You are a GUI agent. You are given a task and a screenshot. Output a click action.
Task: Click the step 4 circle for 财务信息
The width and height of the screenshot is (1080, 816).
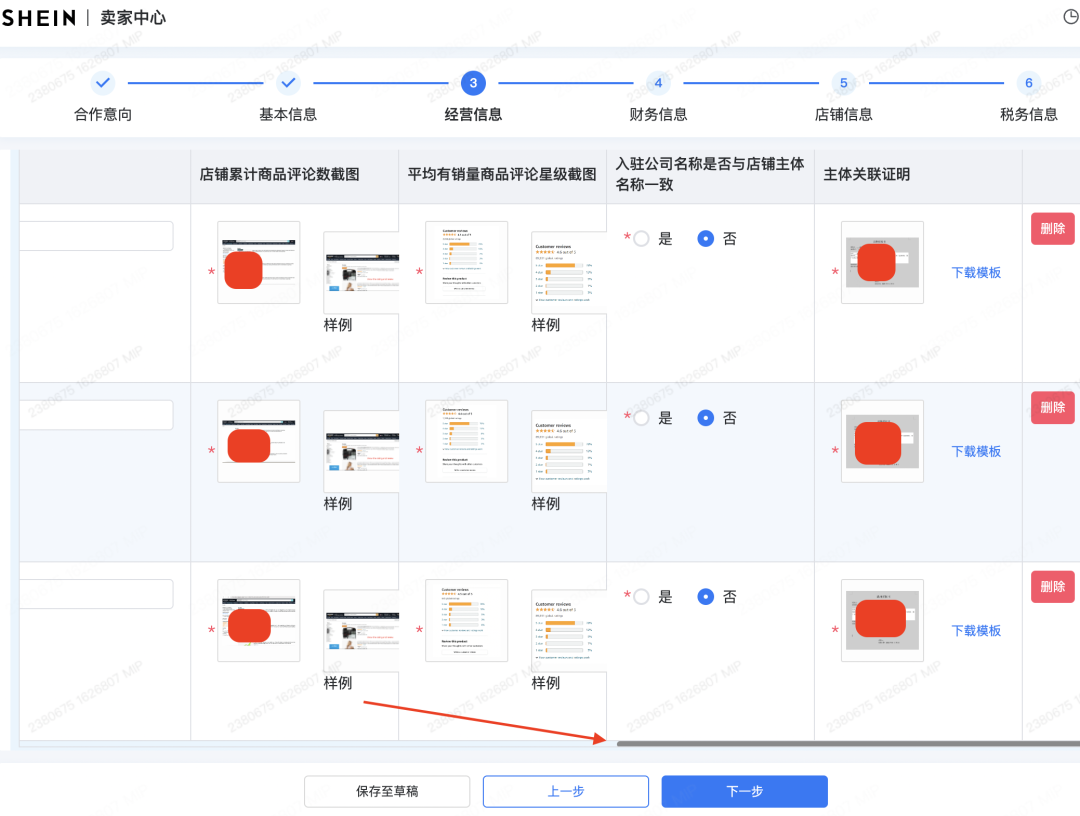[x=658, y=83]
